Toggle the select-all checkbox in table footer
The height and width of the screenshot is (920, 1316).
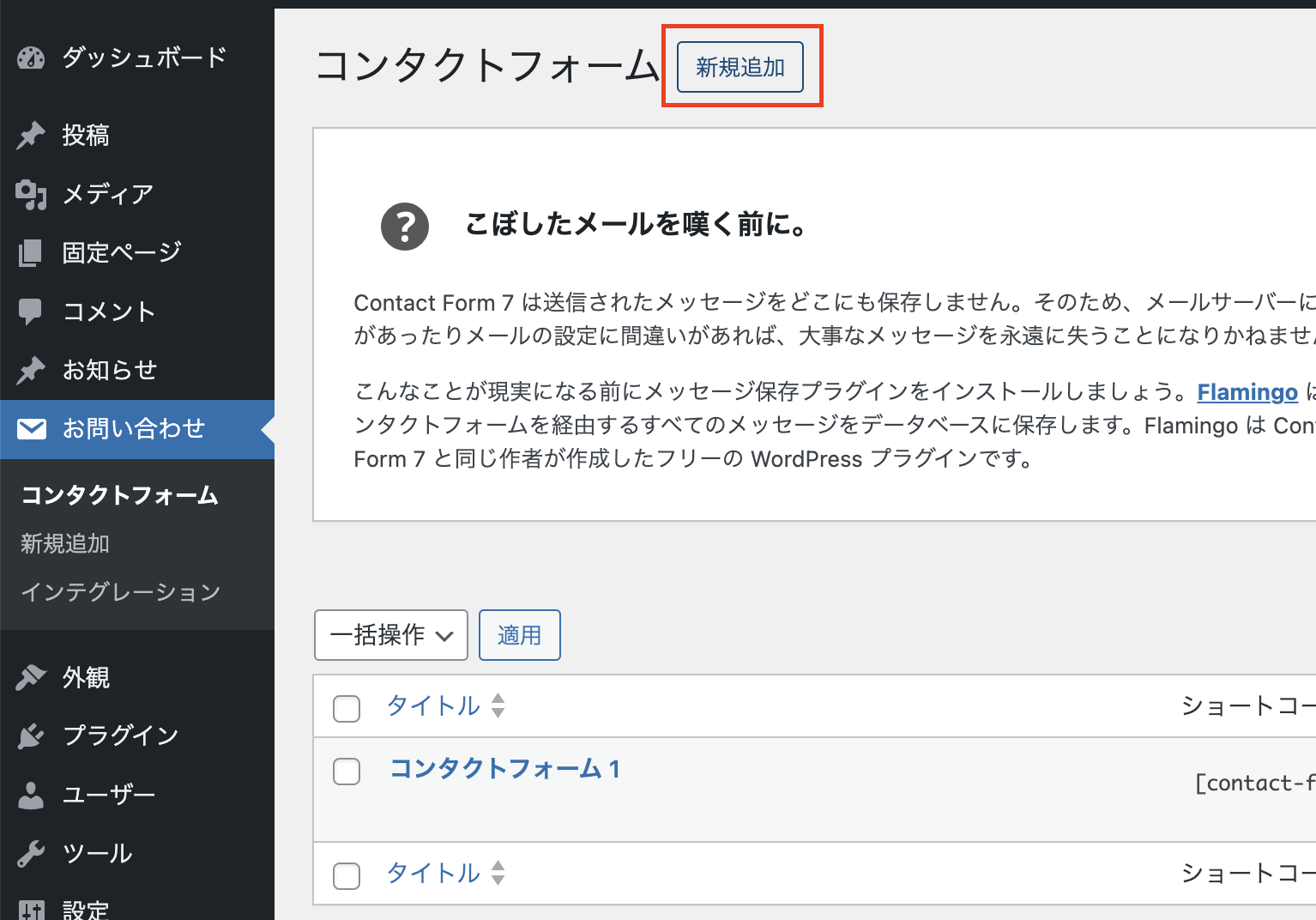pos(347,876)
